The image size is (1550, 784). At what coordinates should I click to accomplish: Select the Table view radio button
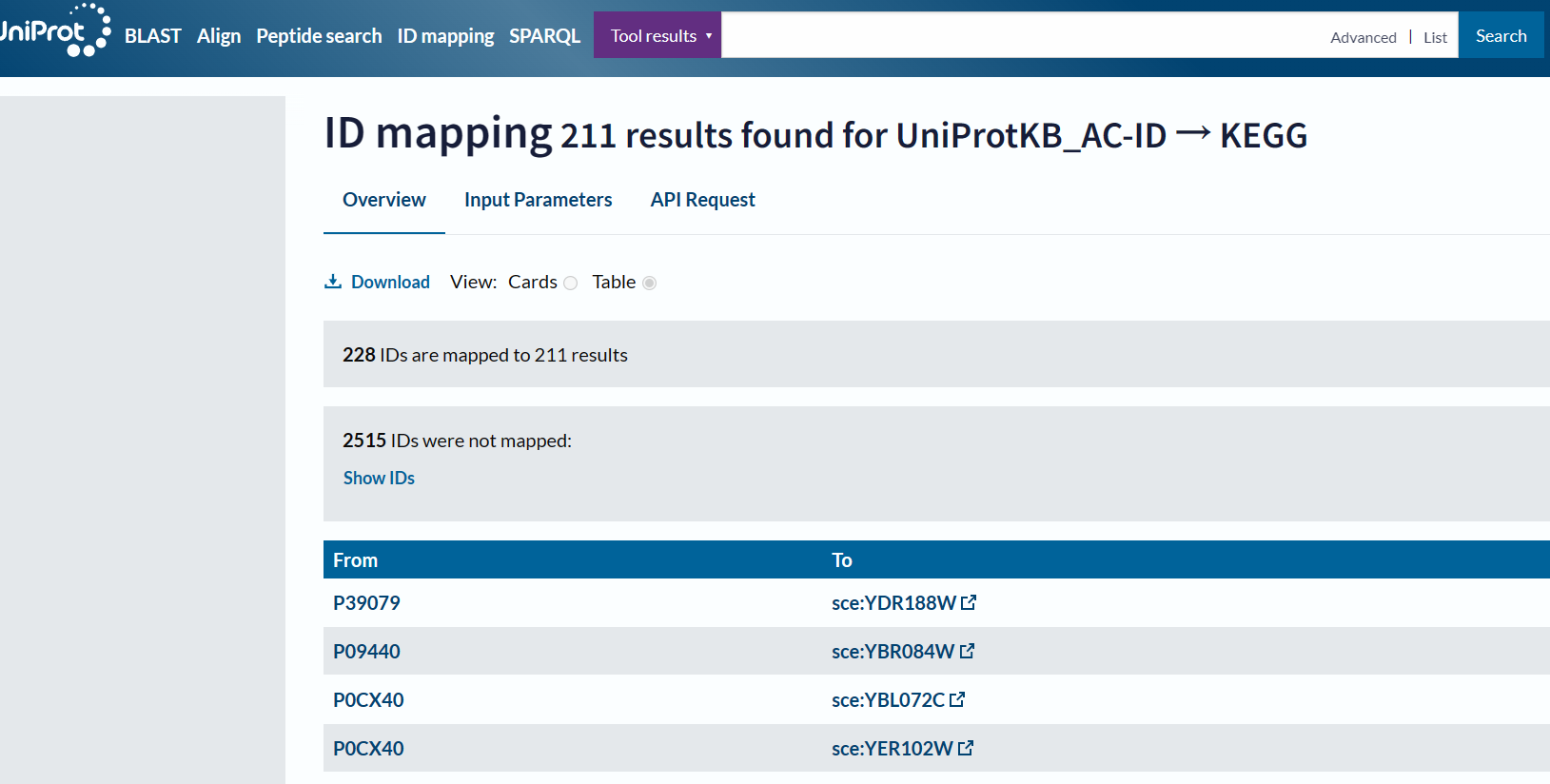[650, 283]
